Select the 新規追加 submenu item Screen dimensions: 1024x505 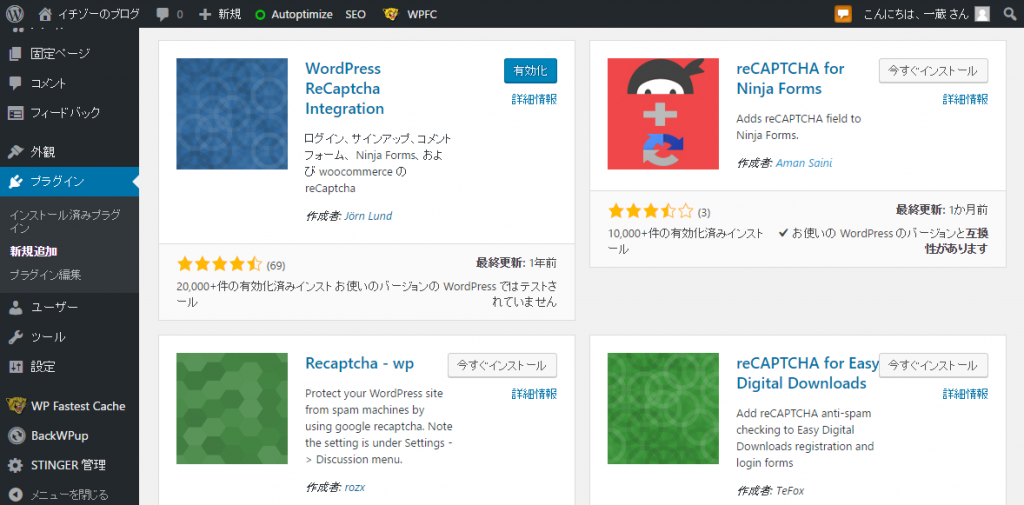[31, 252]
